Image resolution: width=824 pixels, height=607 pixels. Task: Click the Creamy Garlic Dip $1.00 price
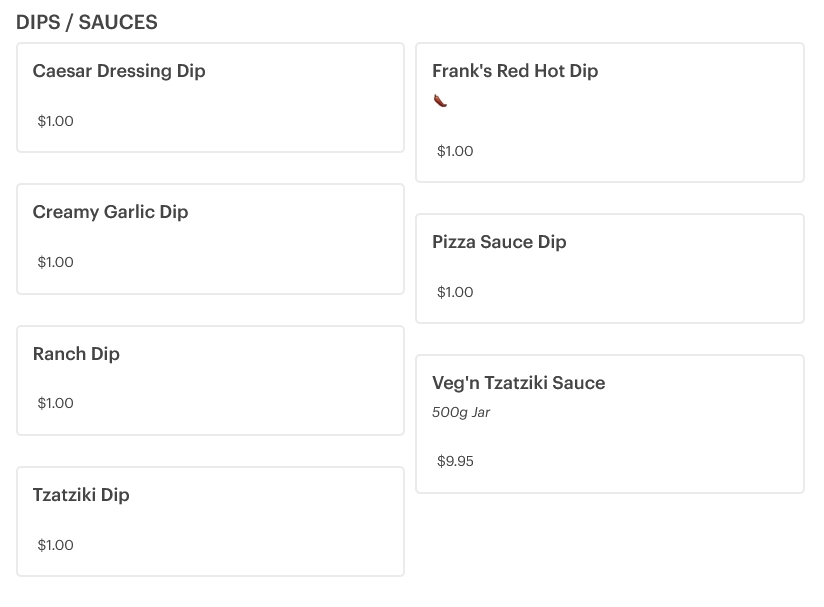56,262
